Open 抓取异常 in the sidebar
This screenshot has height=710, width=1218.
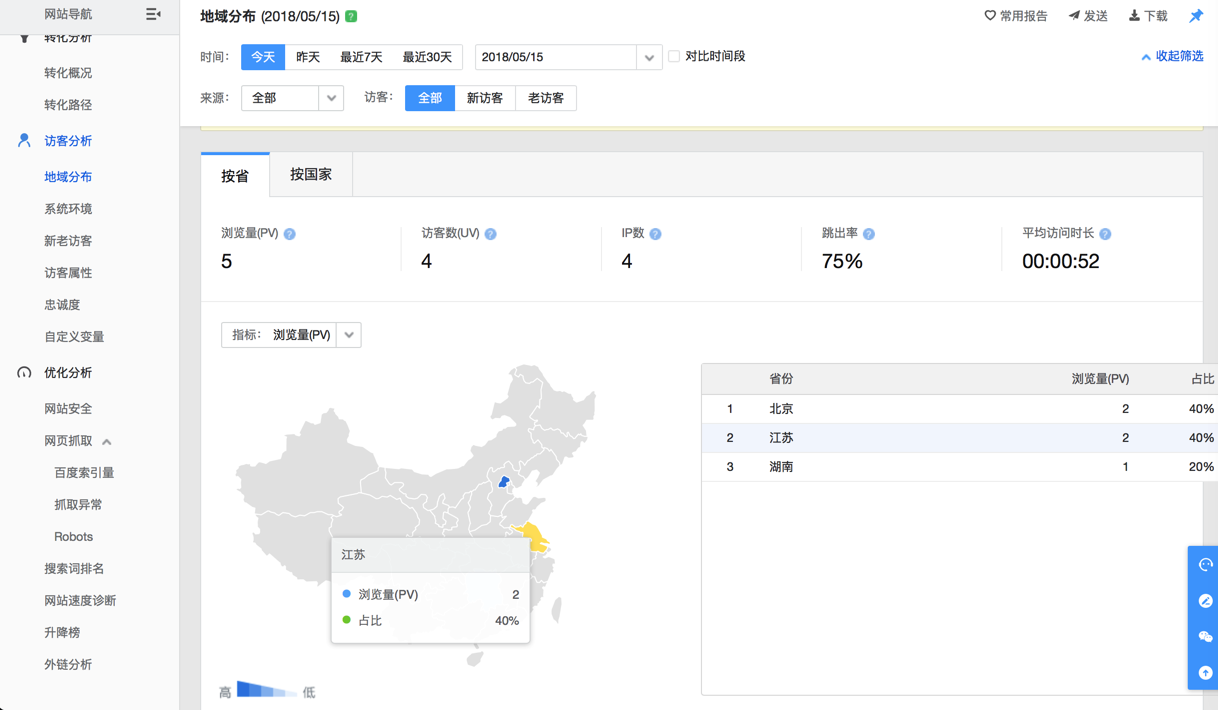(x=78, y=505)
